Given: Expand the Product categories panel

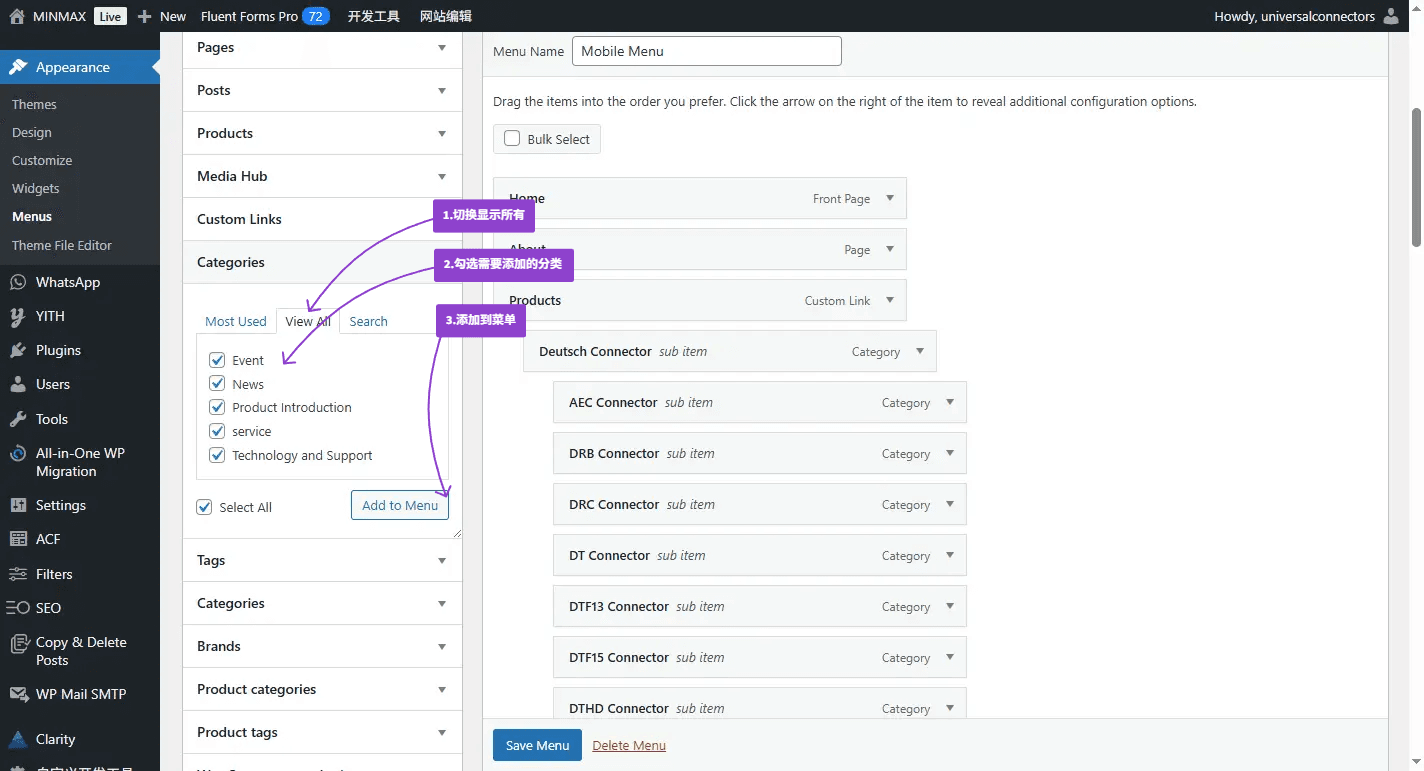Looking at the screenshot, I should tap(442, 689).
